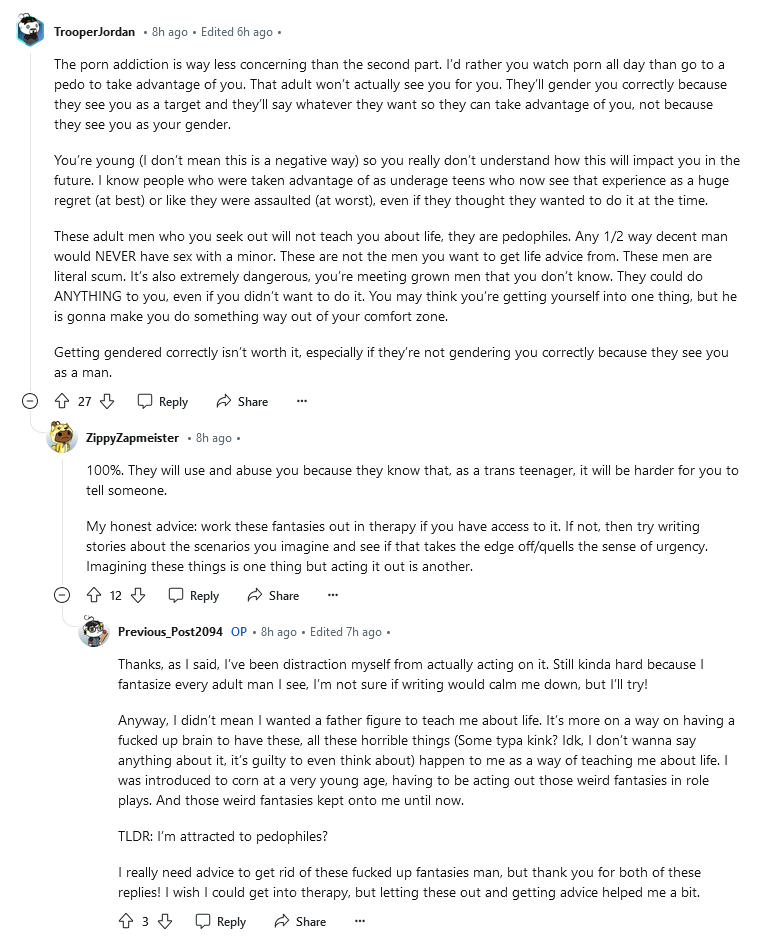Screen dimensions: 757x952
Task: Open Previous_Post2094 username profile link
Action: click(170, 632)
